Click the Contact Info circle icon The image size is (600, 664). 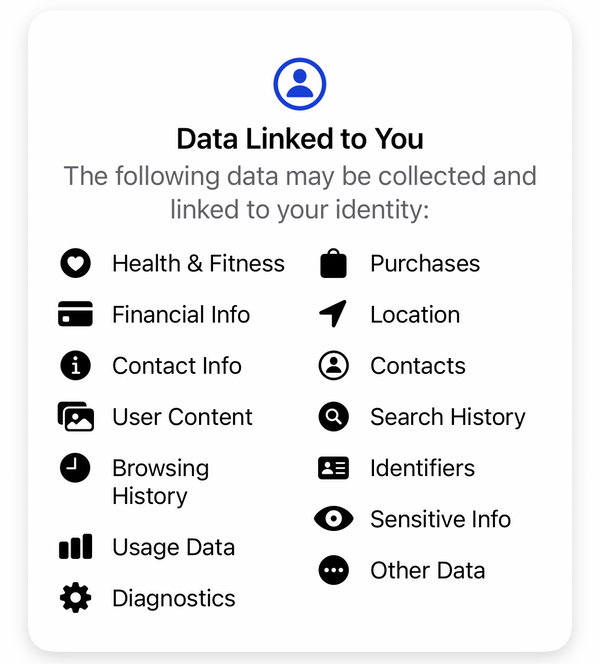[x=75, y=365]
